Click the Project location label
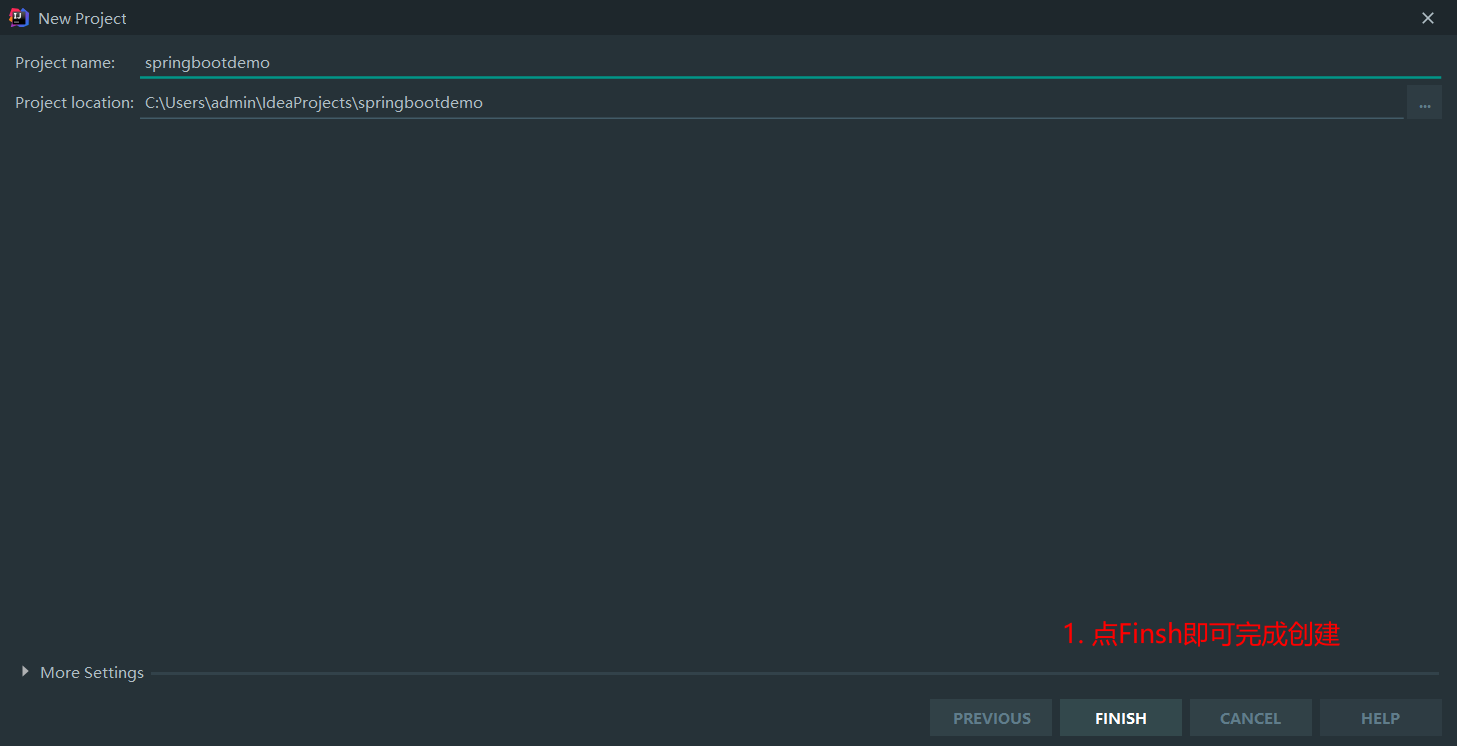1457x746 pixels. tap(74, 103)
